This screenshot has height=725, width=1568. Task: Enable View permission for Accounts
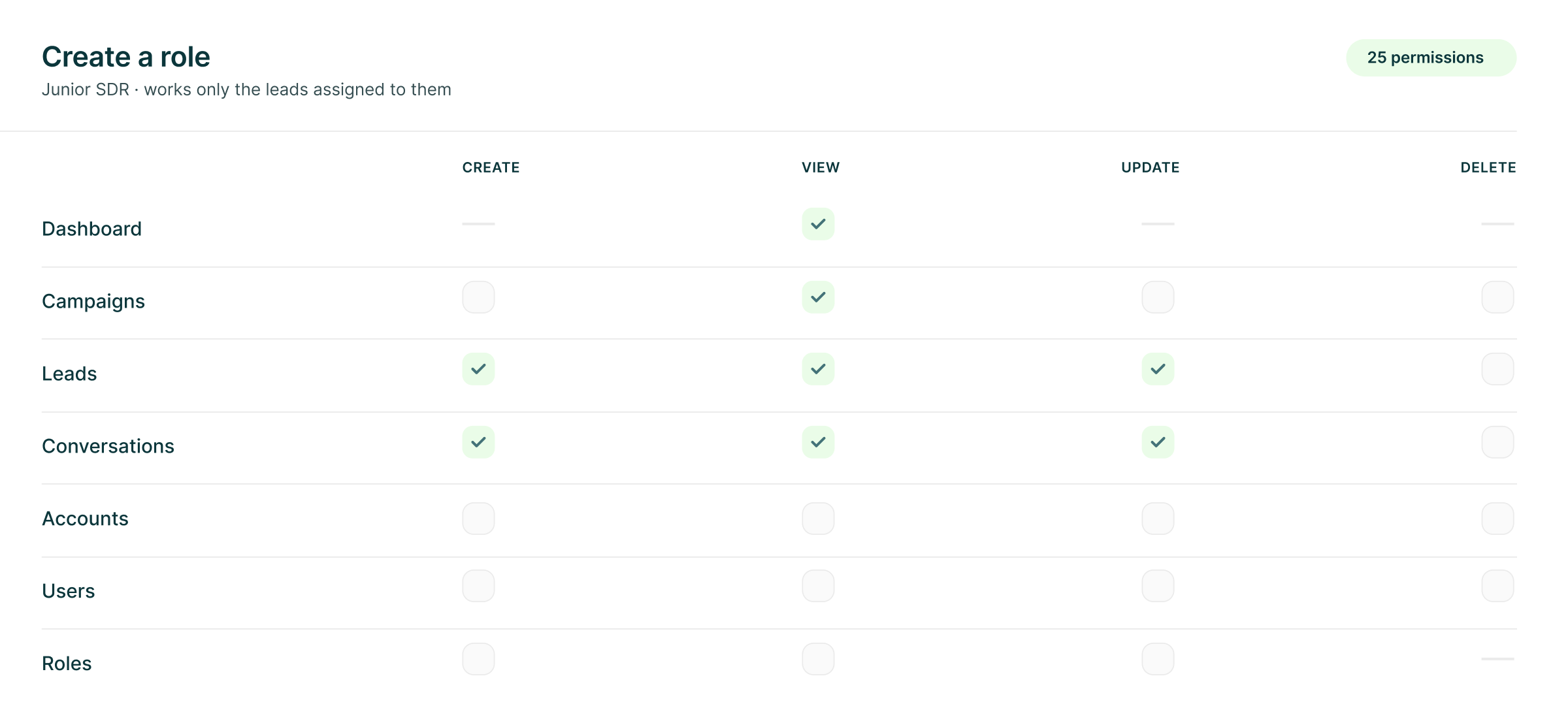click(x=818, y=519)
